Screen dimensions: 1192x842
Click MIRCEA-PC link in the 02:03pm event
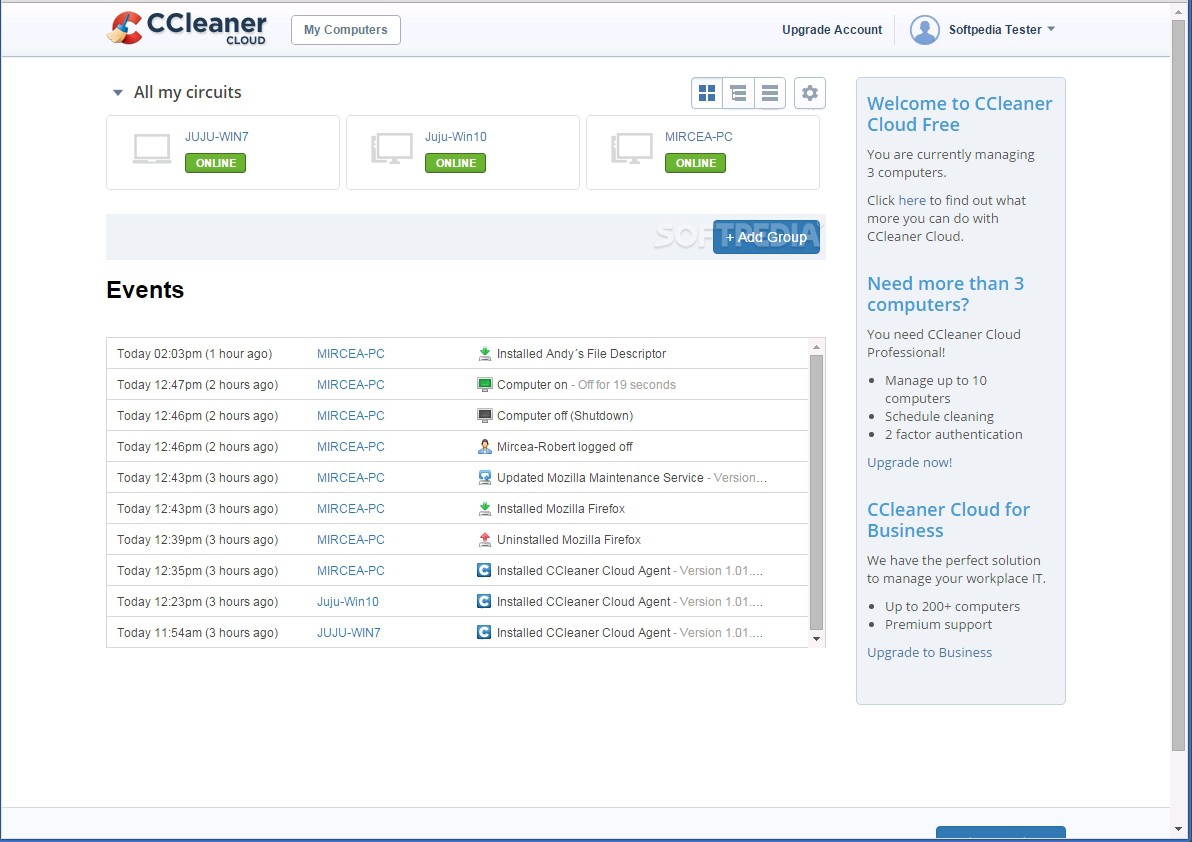point(350,353)
